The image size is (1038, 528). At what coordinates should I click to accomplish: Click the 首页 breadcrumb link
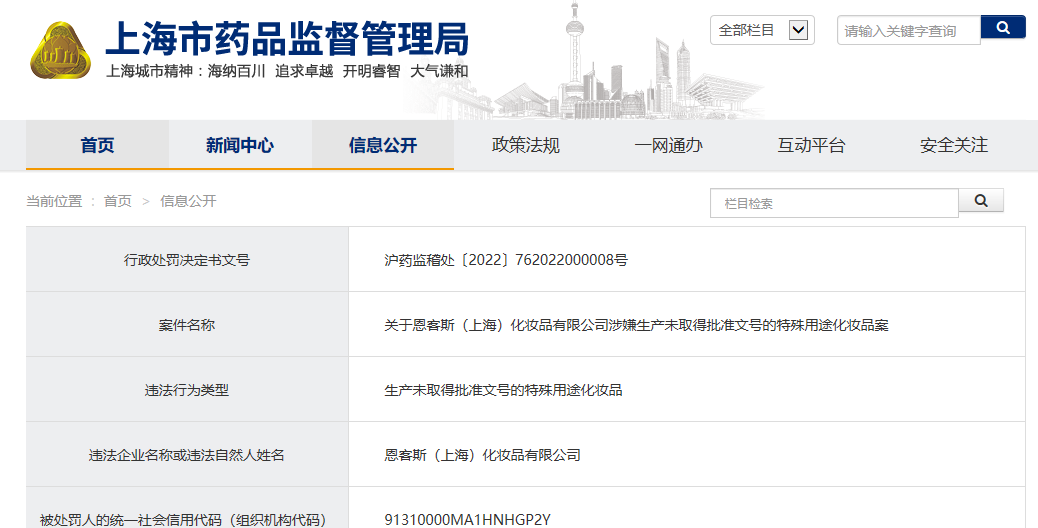point(117,201)
